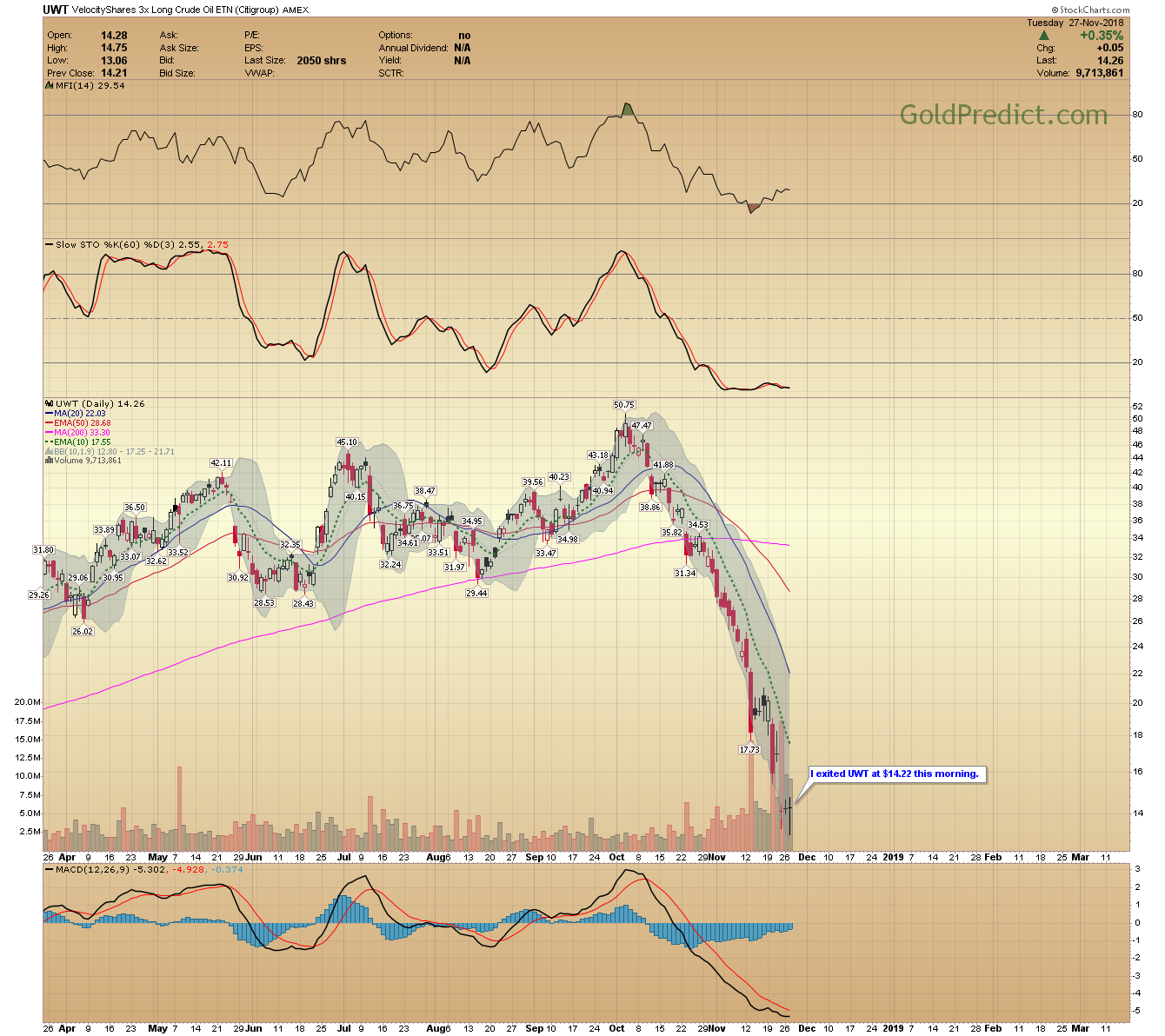
Task: Click the 29.44 August low price label
Action: 476,594
